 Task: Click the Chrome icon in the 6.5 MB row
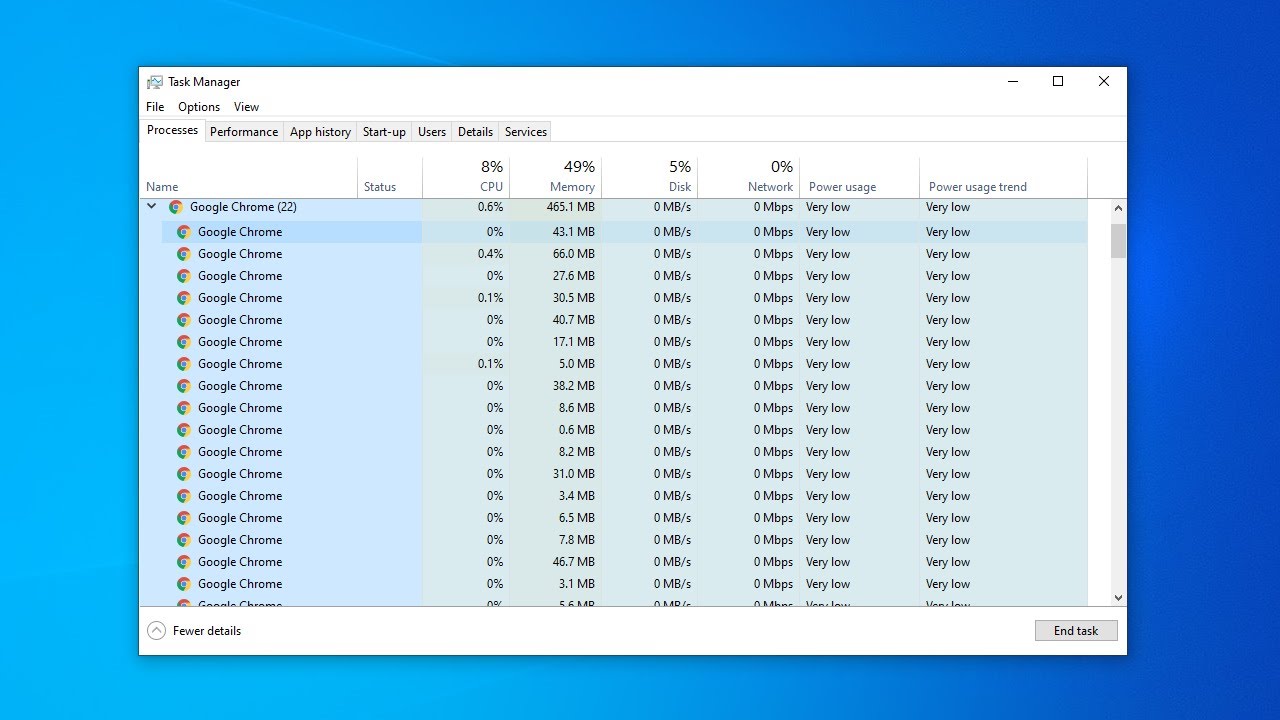184,518
